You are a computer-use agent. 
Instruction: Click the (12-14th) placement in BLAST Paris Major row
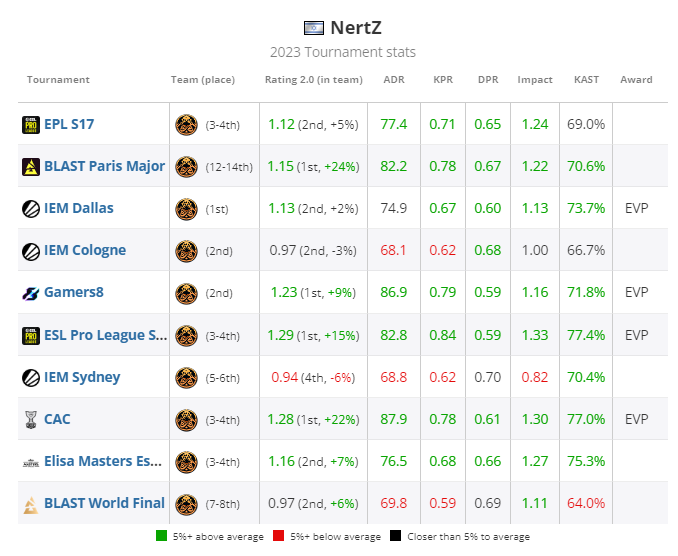click(x=229, y=167)
